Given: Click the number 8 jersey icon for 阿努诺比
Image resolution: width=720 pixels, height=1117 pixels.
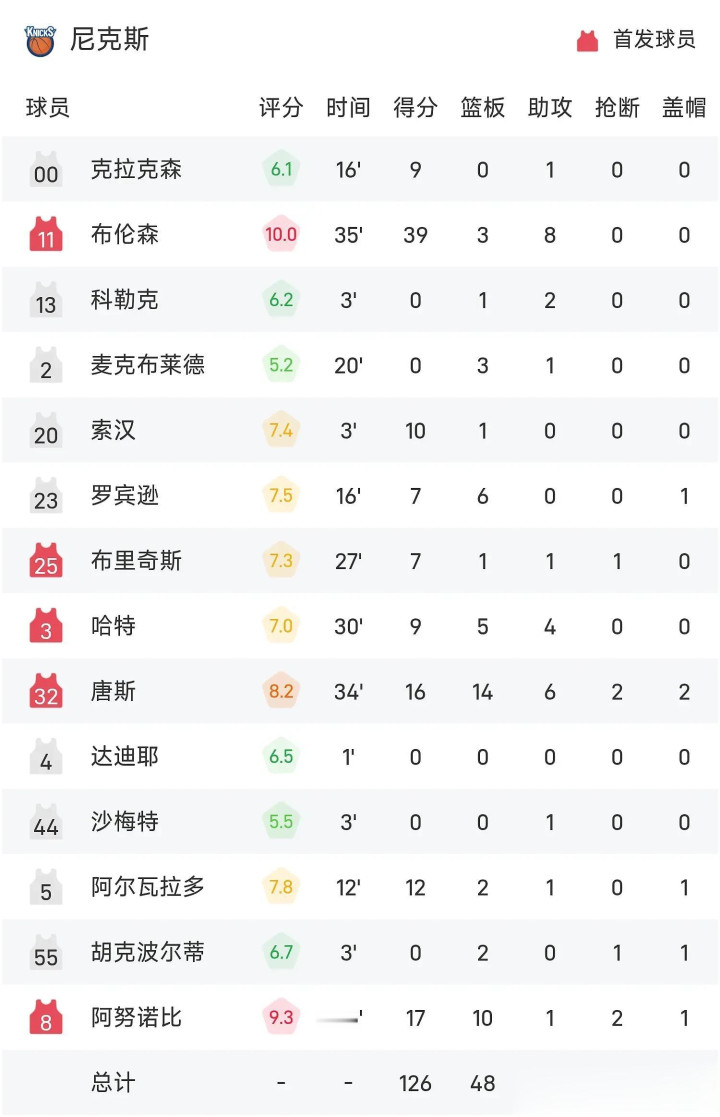Looking at the screenshot, I should [46, 1018].
